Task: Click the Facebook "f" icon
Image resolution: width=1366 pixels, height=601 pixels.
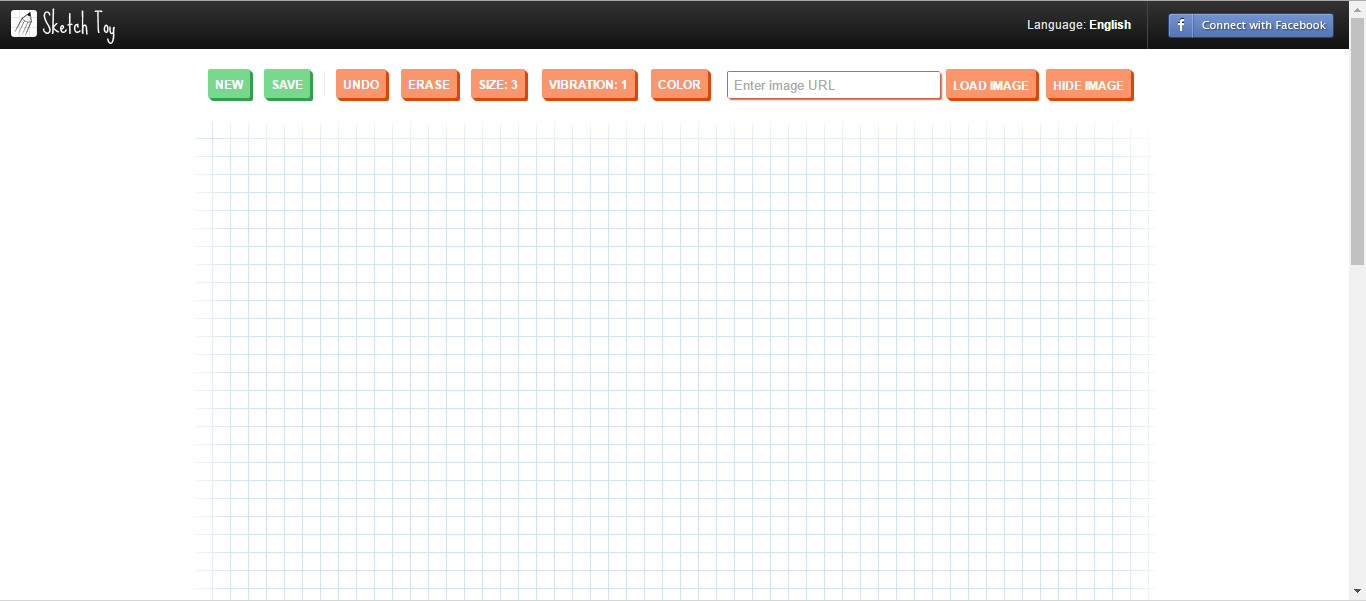Action: [1181, 25]
